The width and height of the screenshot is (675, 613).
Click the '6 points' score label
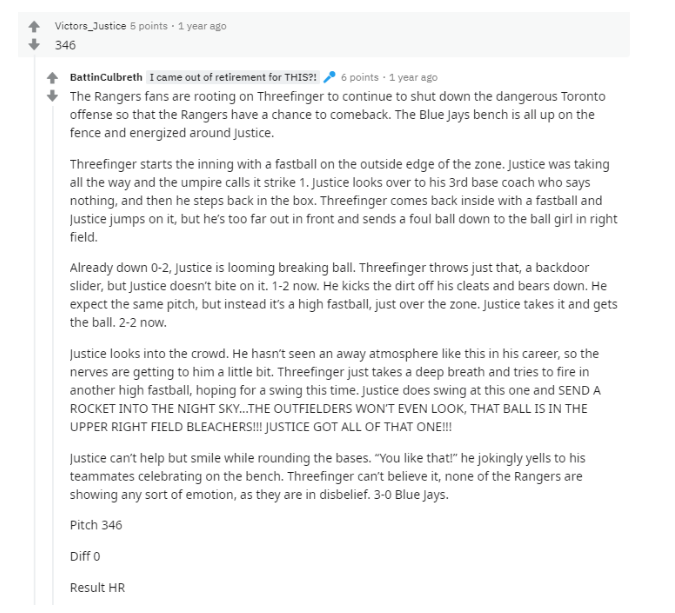tap(360, 77)
